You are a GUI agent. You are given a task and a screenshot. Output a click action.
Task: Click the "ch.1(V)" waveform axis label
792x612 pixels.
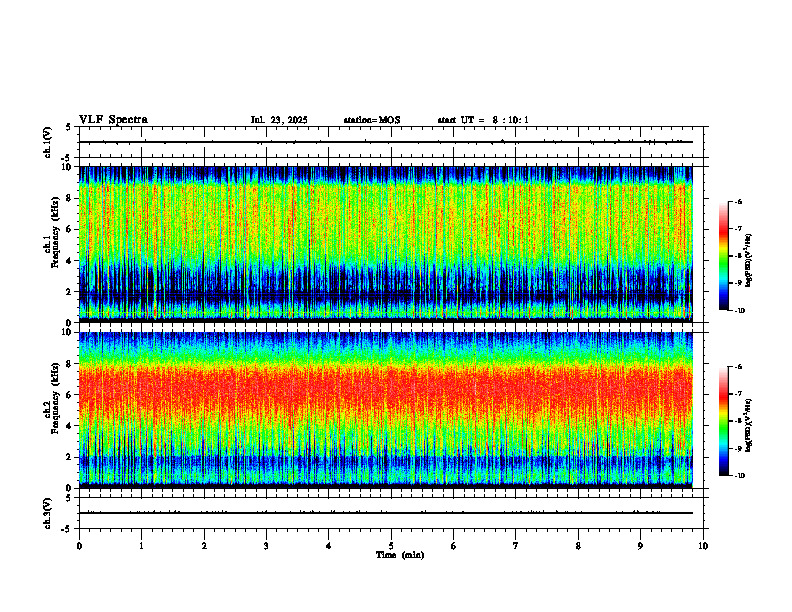point(48,142)
